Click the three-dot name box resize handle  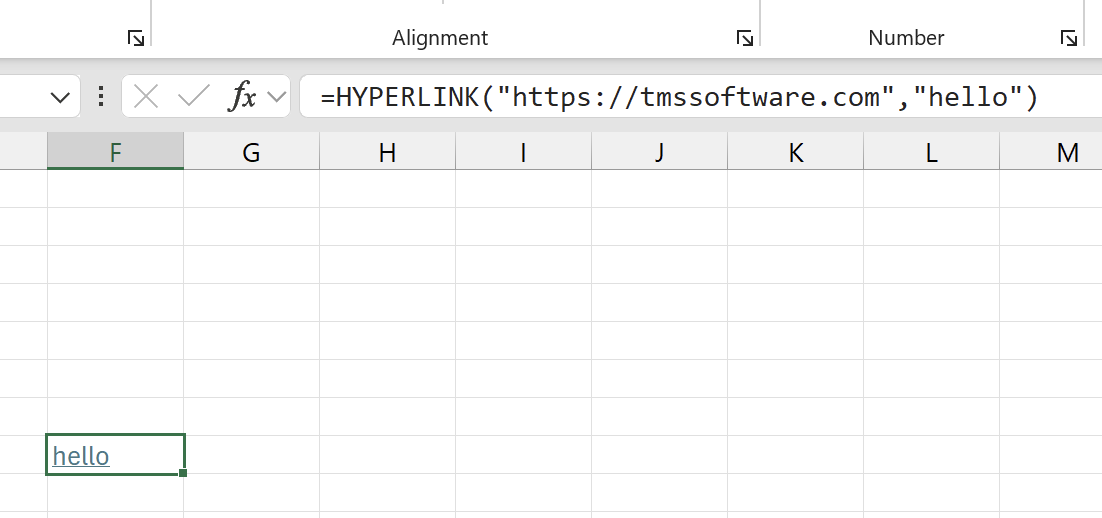[101, 96]
